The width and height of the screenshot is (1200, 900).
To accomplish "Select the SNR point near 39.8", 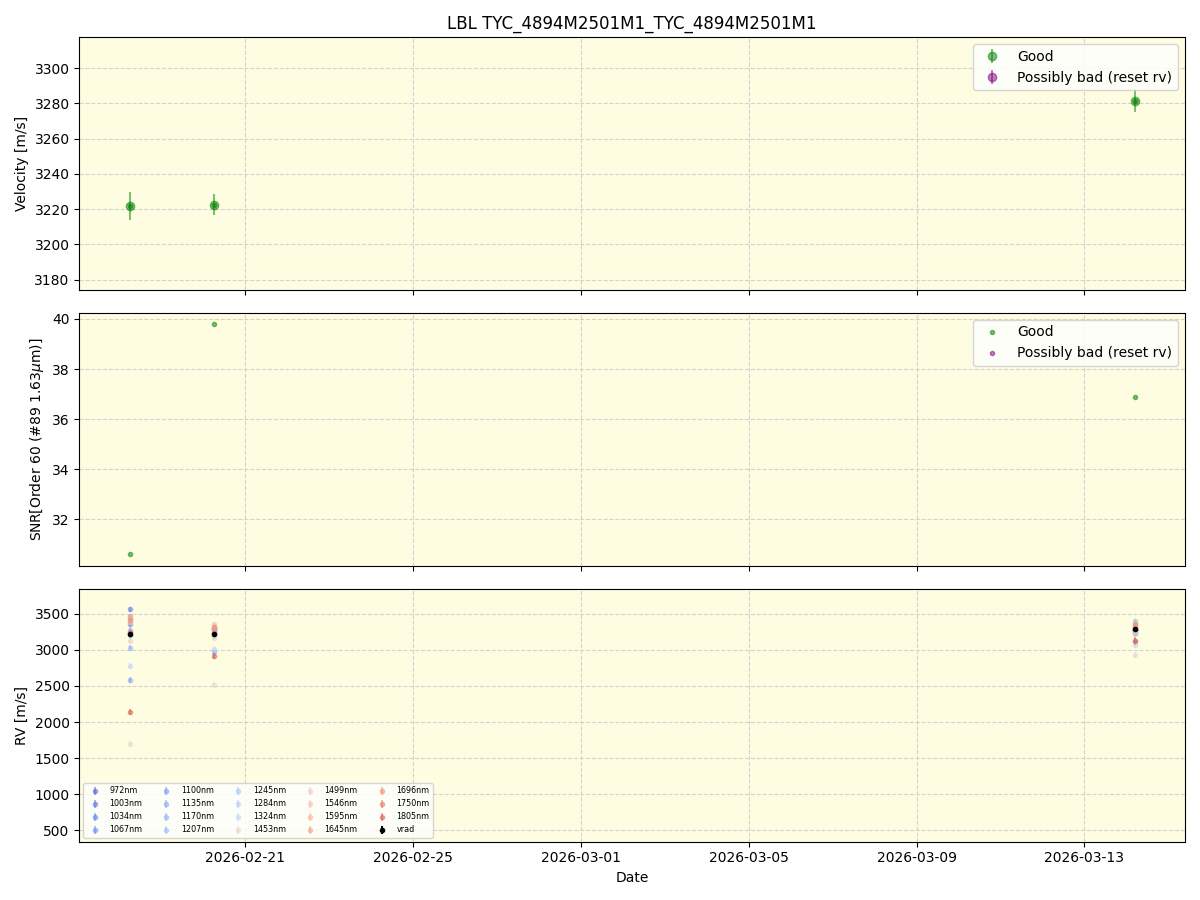I will (x=214, y=324).
